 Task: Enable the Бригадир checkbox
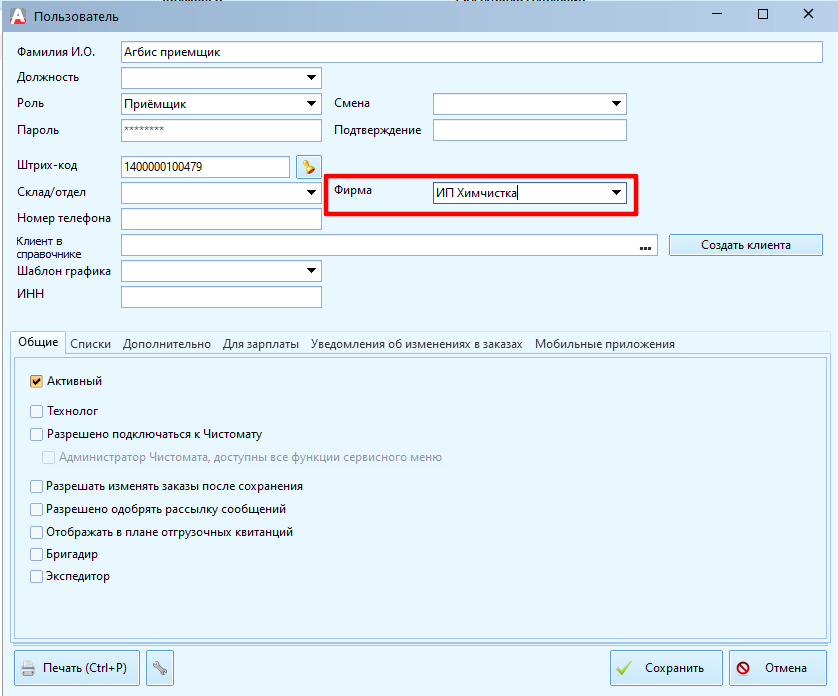click(36, 554)
